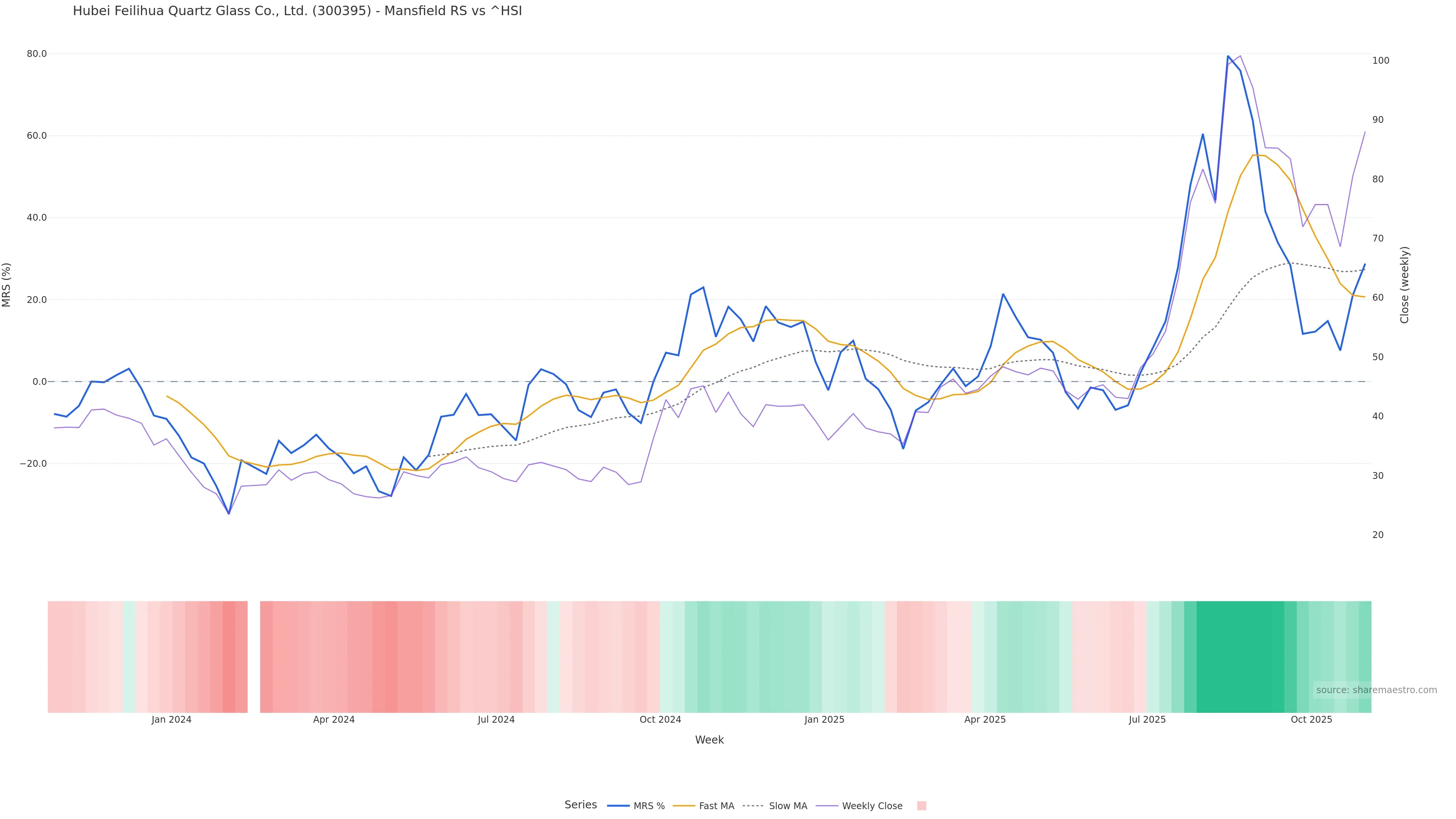Viewport: 1456px width, 819px height.
Task: Select the "Oct 2025" x-axis tick label
Action: pyautogui.click(x=1311, y=720)
